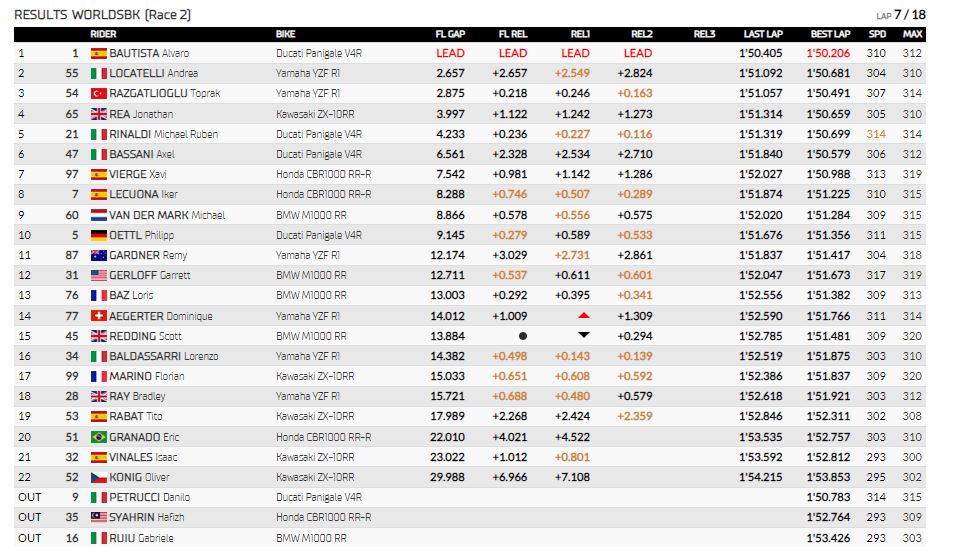Image resolution: width=958 pixels, height=555 pixels.
Task: Click the Spanish flag beside VINALES Isaac
Action: (x=98, y=457)
